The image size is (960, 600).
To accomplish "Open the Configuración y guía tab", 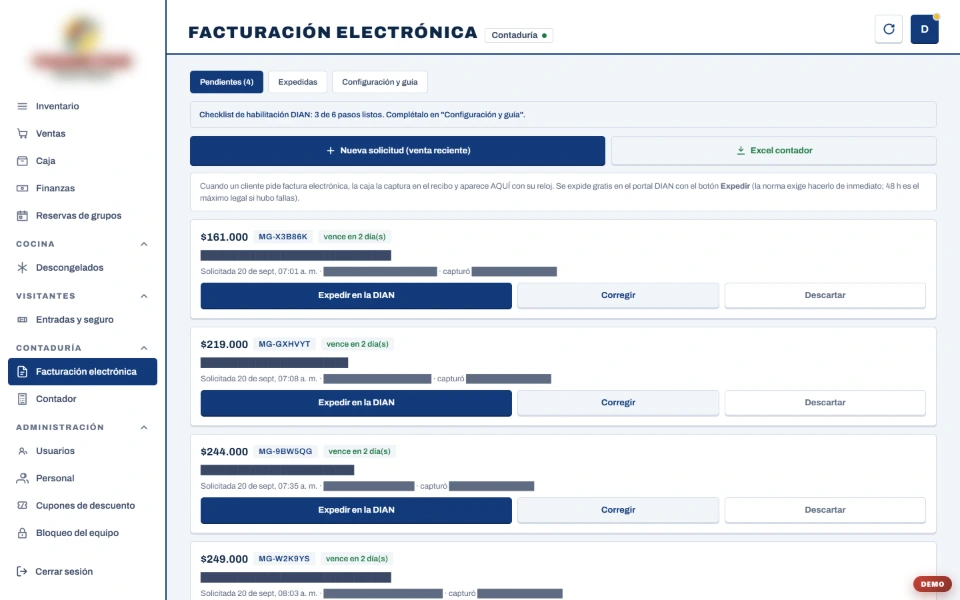I will 380,82.
